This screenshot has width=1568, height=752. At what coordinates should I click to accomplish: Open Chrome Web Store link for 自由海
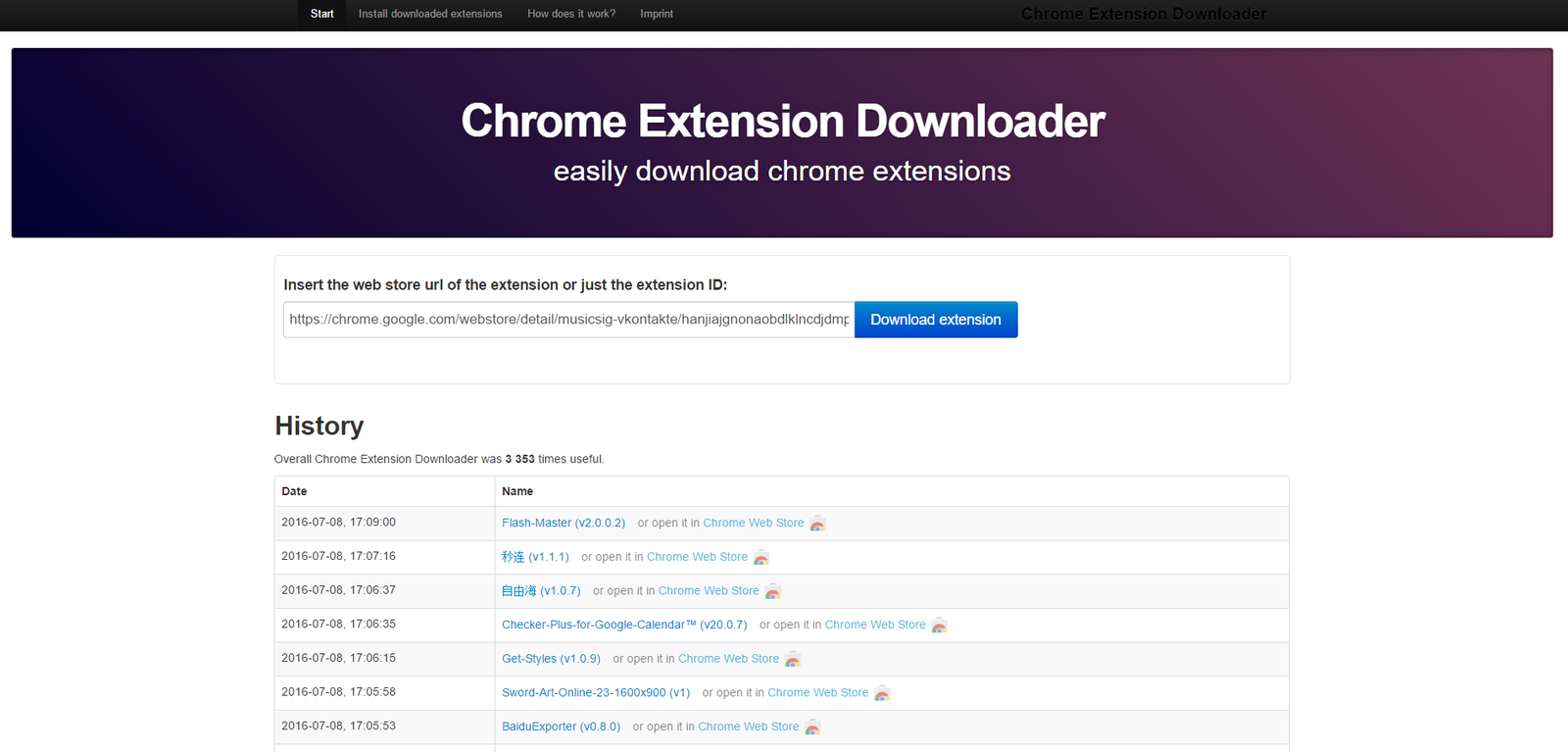pyautogui.click(x=709, y=591)
